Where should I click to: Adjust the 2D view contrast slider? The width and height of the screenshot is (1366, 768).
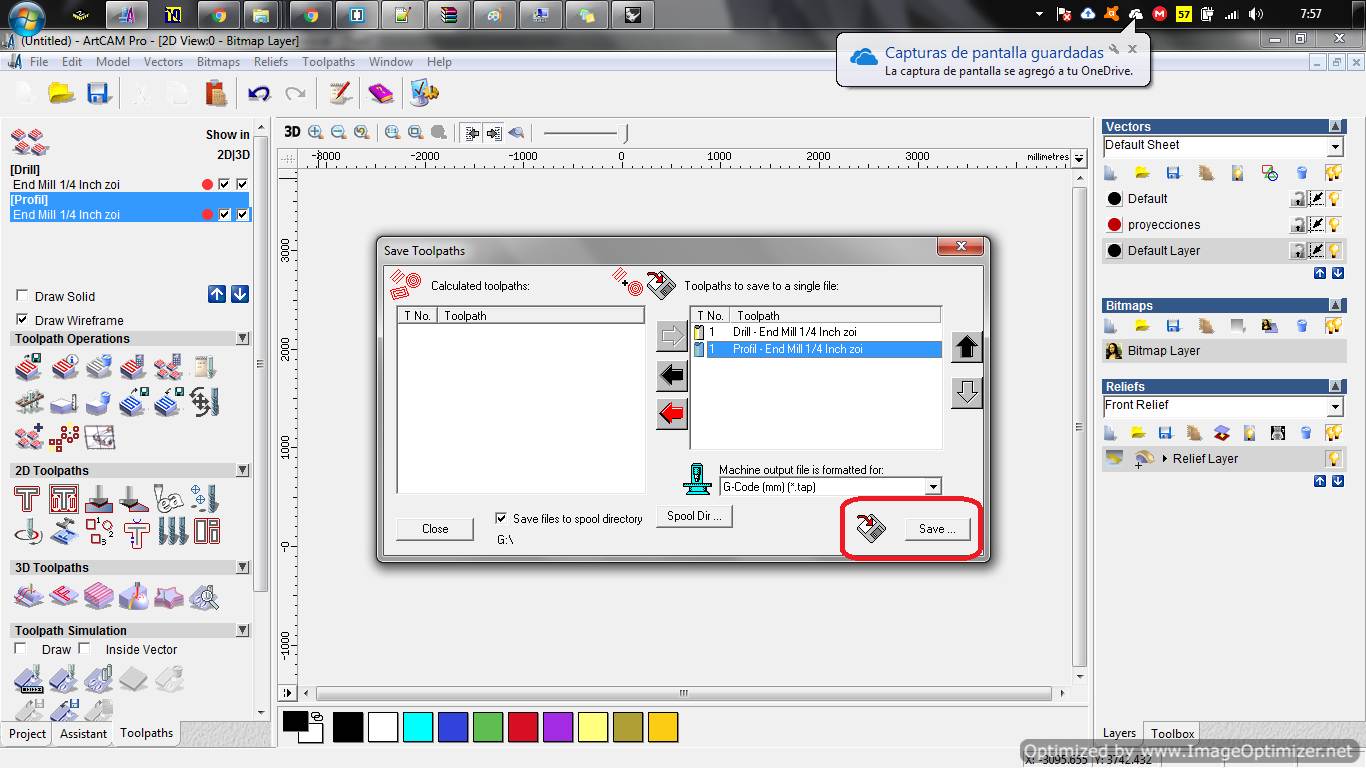tap(585, 132)
